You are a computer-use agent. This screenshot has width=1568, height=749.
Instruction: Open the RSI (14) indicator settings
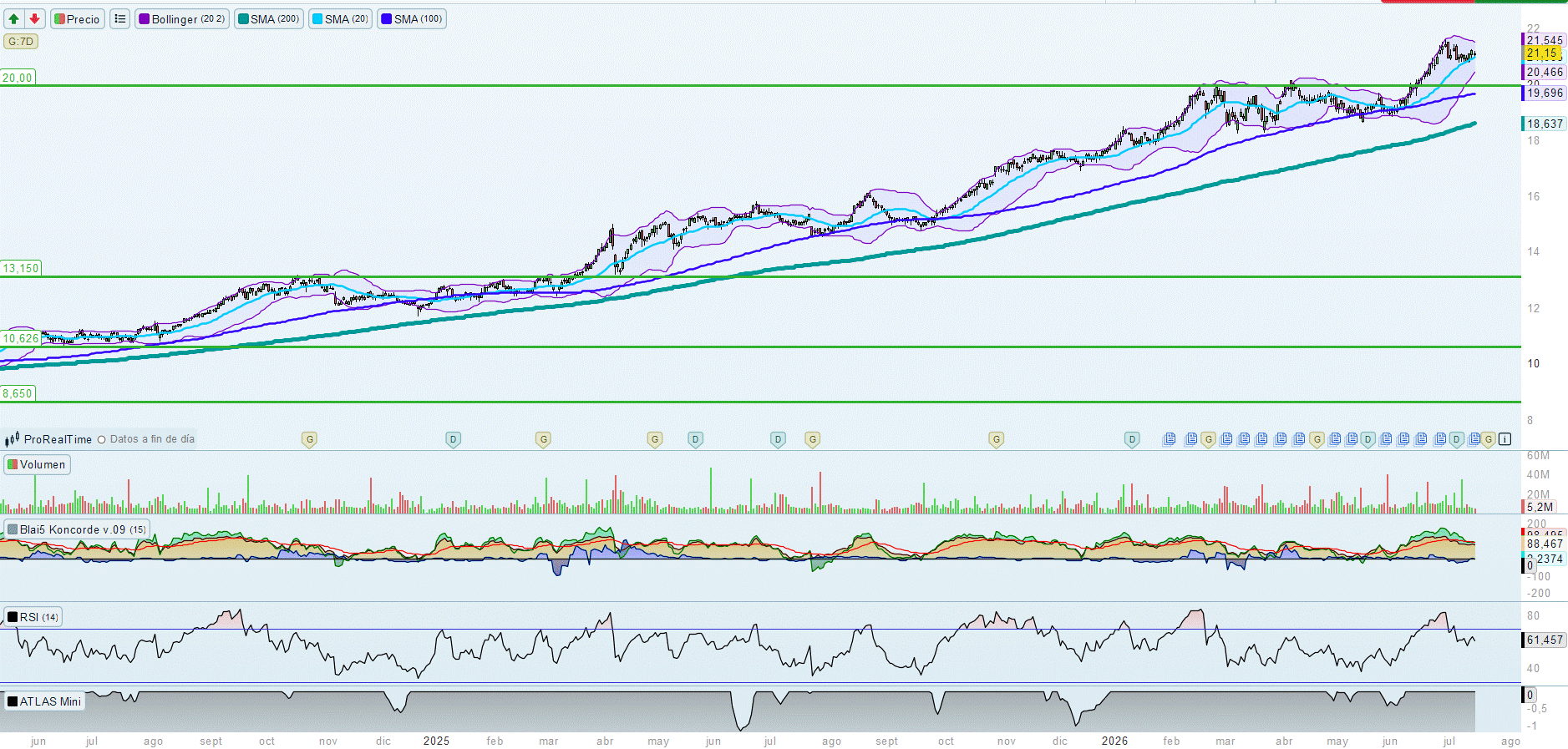point(33,617)
